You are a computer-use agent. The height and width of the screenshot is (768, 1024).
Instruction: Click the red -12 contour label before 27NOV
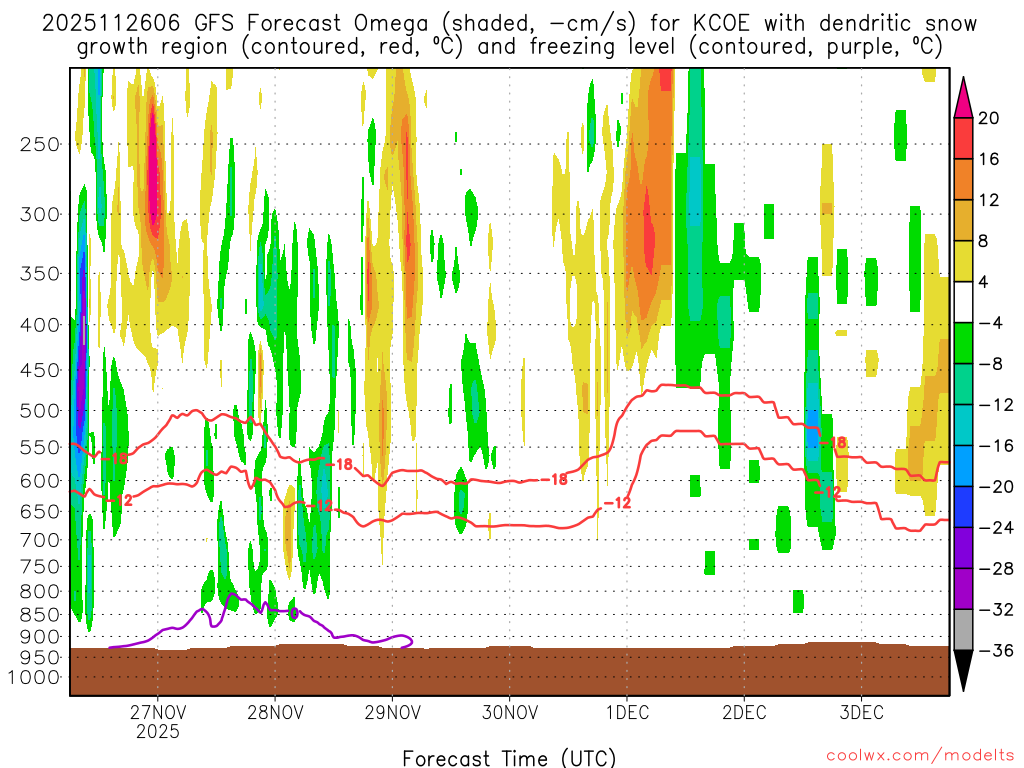tap(119, 500)
